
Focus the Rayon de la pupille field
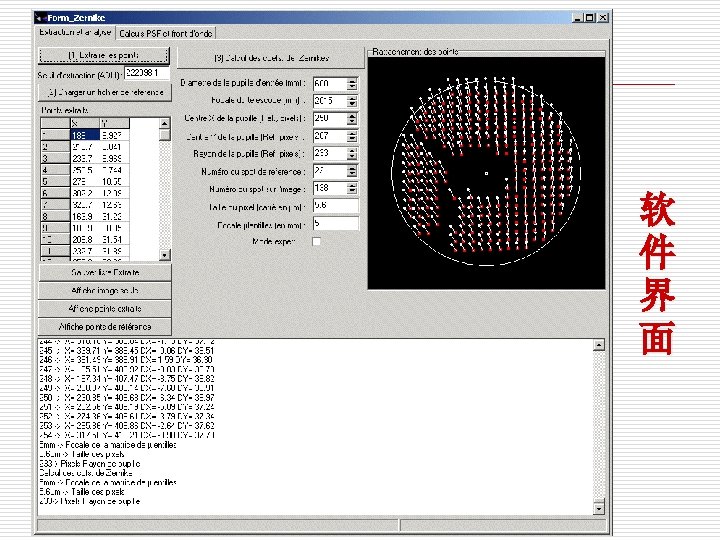(x=330, y=153)
